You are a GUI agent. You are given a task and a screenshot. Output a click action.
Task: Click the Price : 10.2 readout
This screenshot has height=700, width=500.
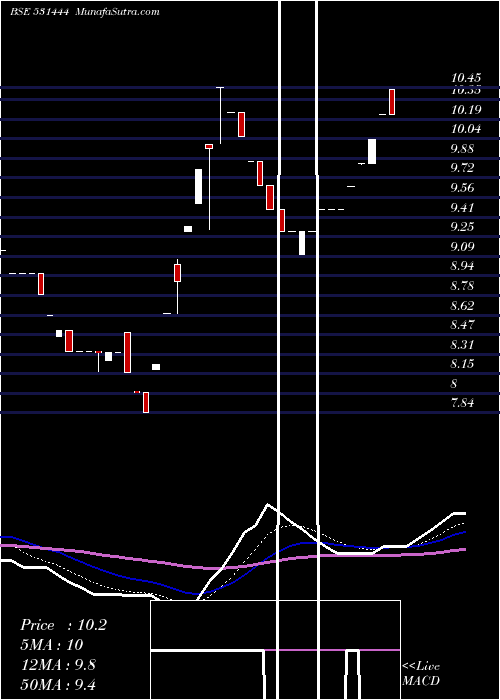[x=64, y=625]
